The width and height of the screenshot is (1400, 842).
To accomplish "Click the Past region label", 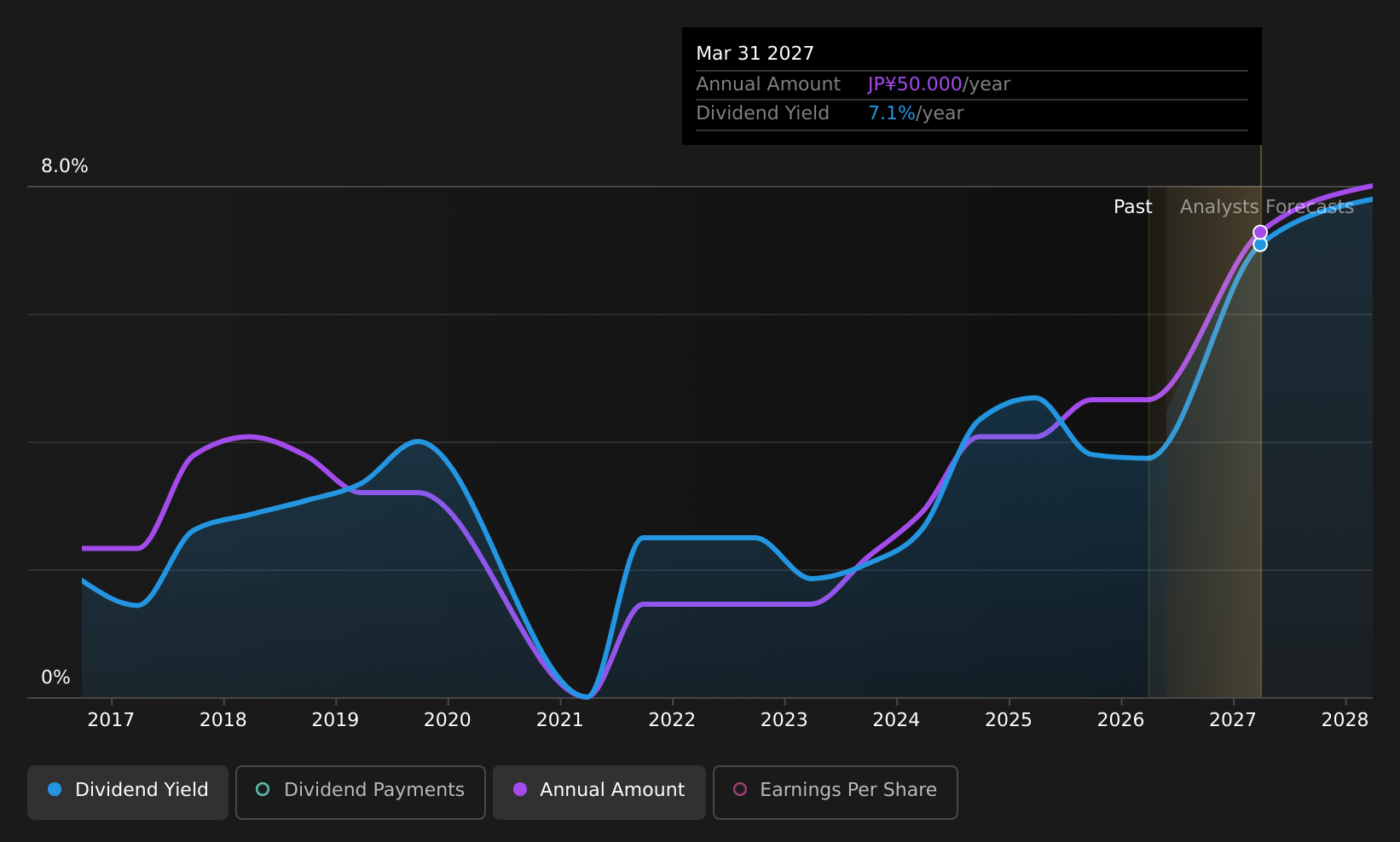I will pyautogui.click(x=1133, y=207).
